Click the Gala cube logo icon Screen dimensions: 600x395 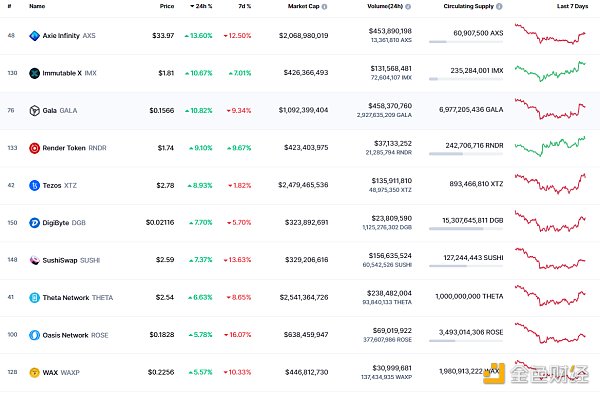(x=34, y=111)
